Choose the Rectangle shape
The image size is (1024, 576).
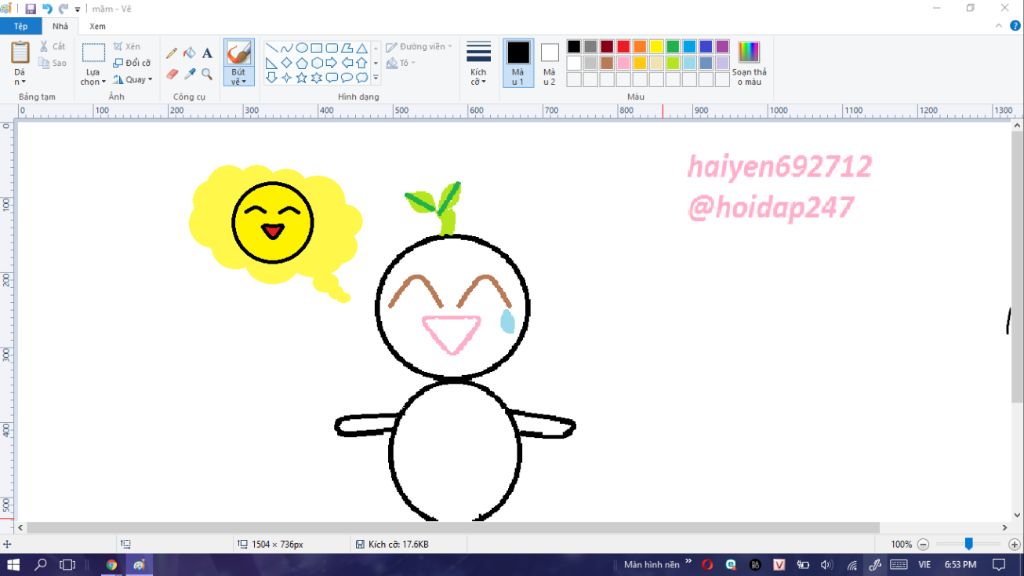coord(317,48)
